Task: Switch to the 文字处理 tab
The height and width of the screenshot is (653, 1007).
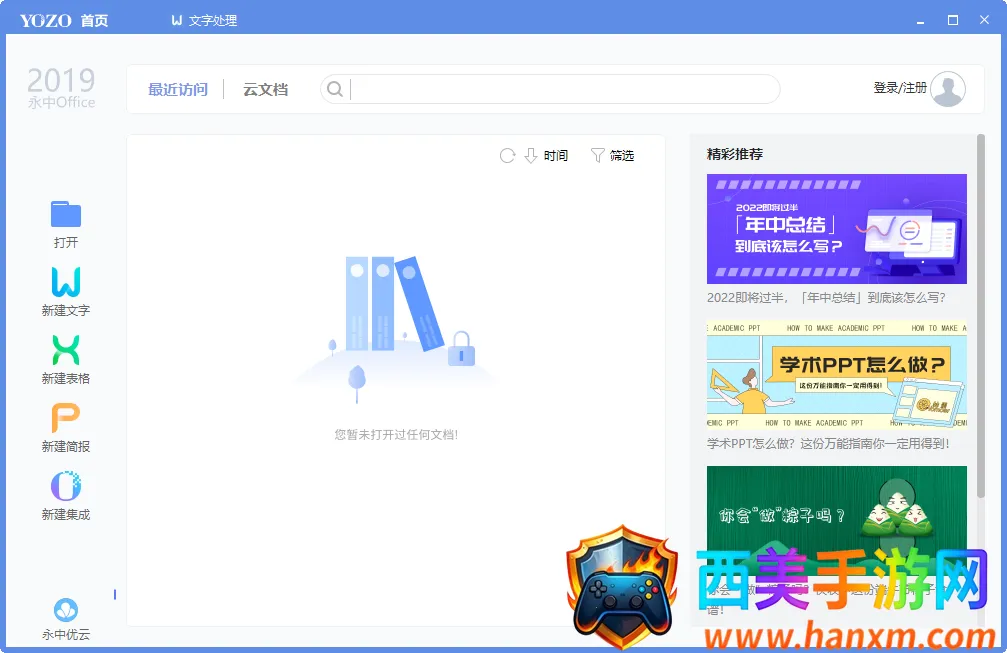Action: click(x=204, y=20)
